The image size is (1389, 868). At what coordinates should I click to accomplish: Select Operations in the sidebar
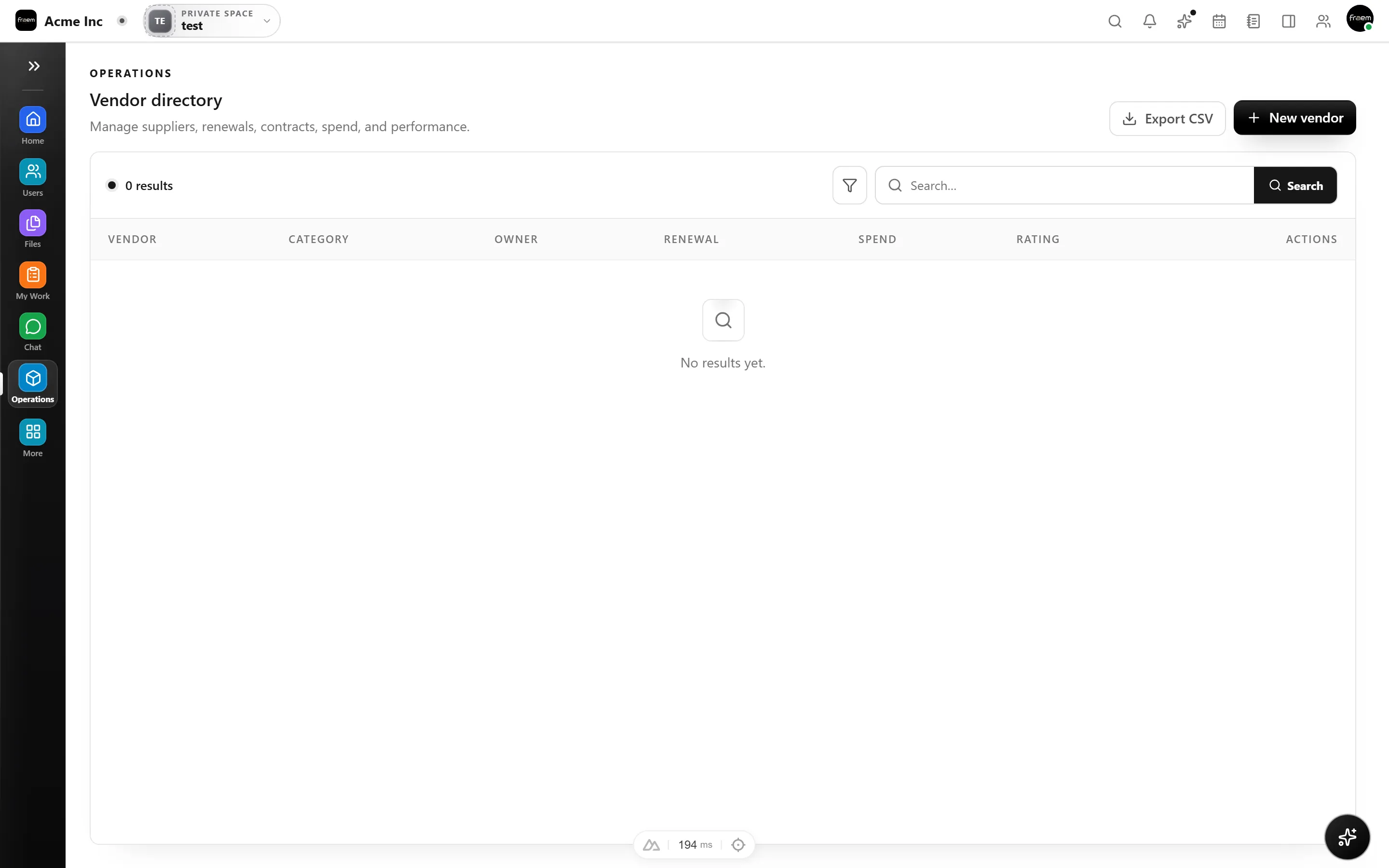(33, 384)
